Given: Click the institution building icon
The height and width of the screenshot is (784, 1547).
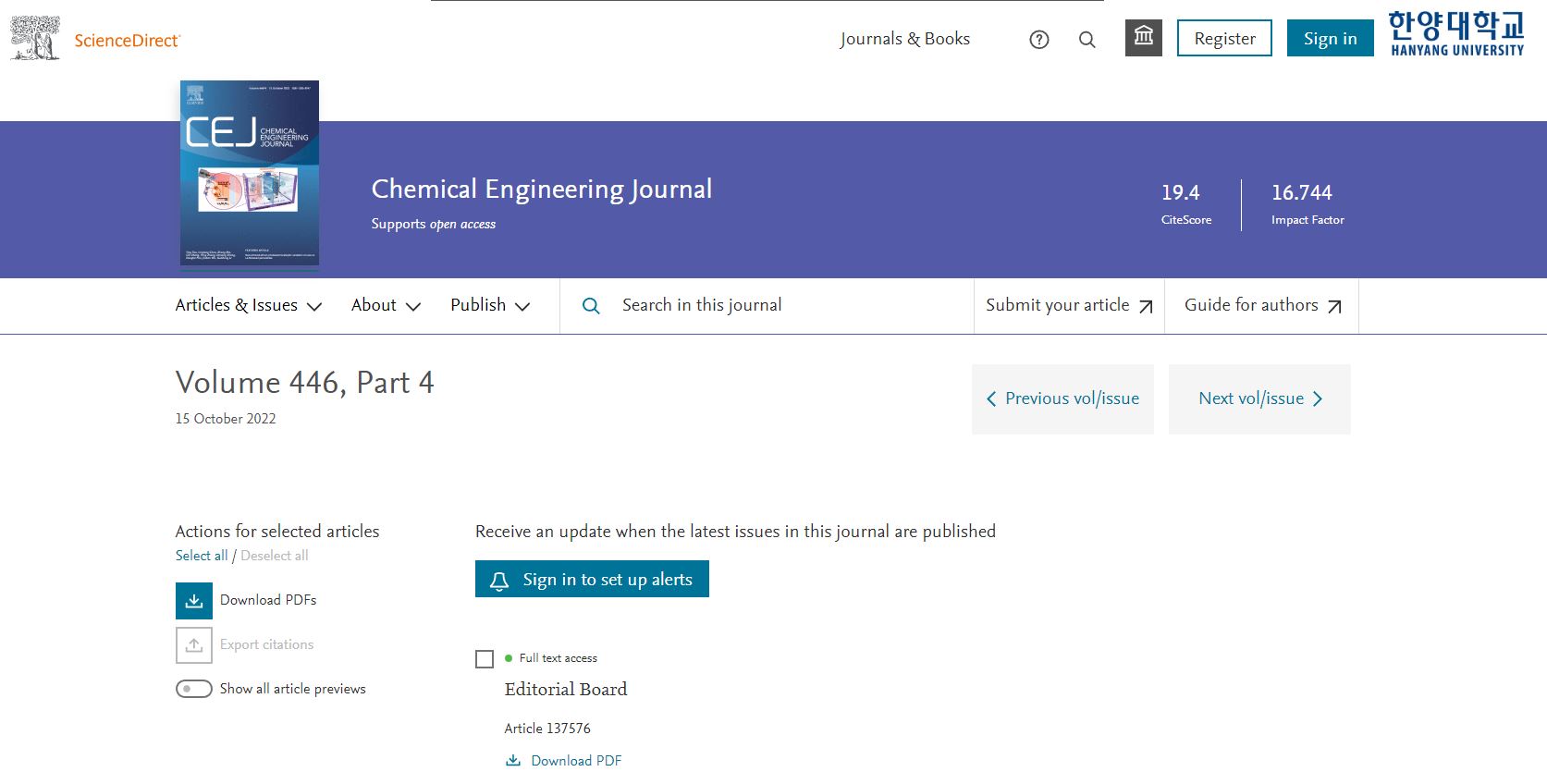Looking at the screenshot, I should click(1144, 38).
